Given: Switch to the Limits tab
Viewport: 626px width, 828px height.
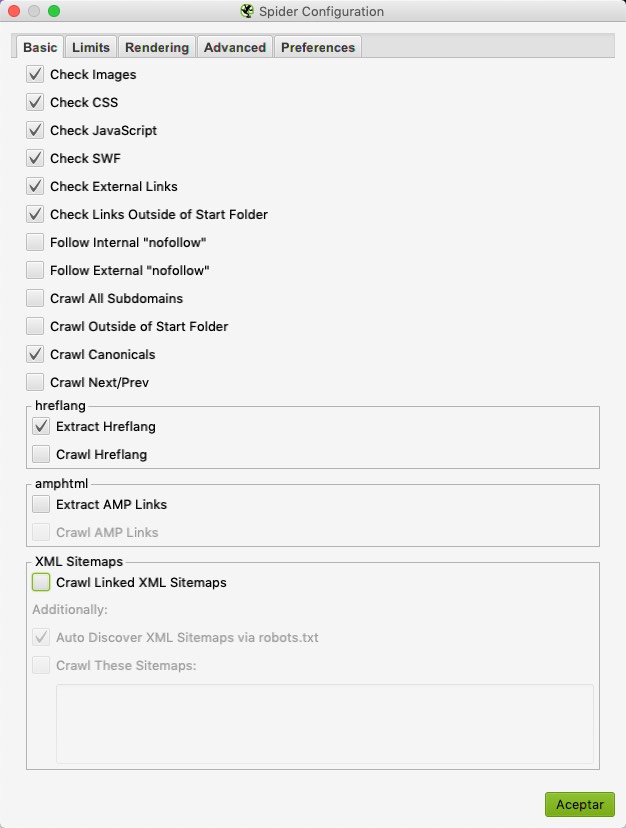Looking at the screenshot, I should [x=91, y=47].
